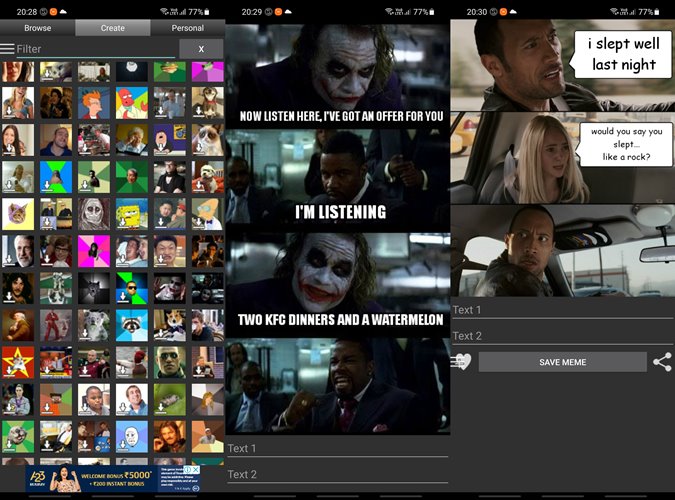Focus Text 1 field under the Rock meme

coord(562,310)
